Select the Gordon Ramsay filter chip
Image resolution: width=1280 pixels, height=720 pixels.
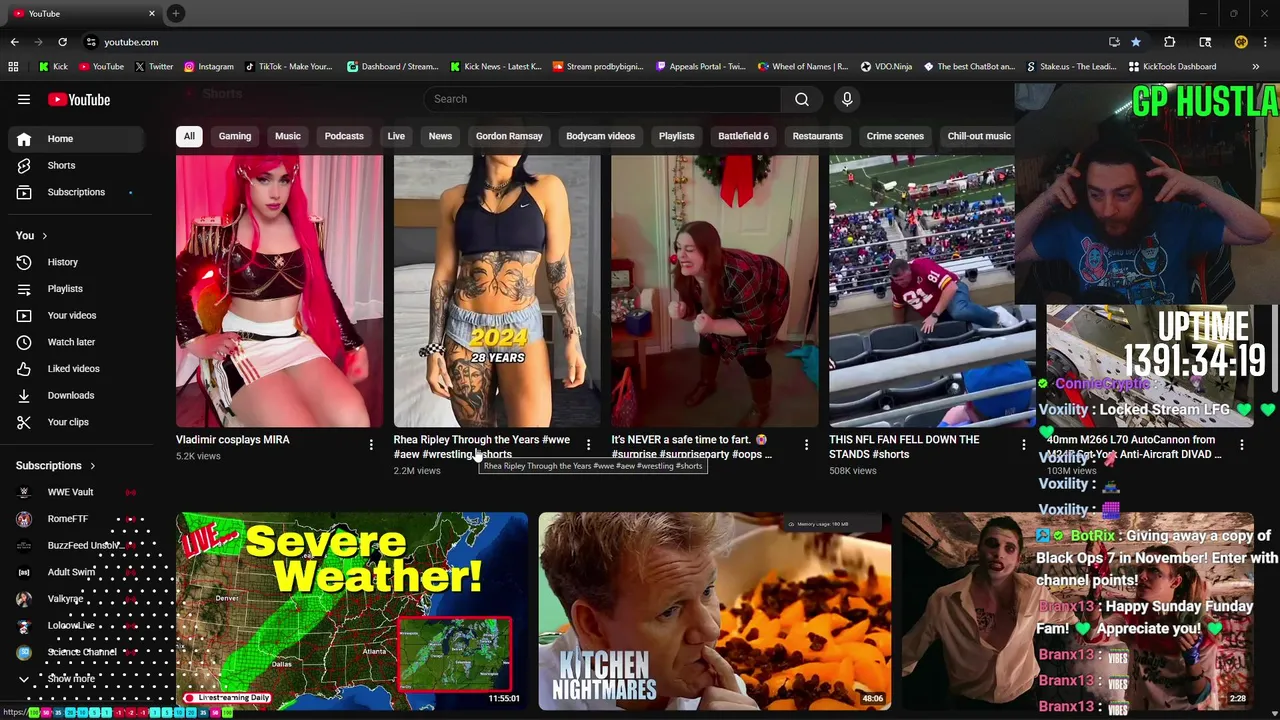(509, 136)
